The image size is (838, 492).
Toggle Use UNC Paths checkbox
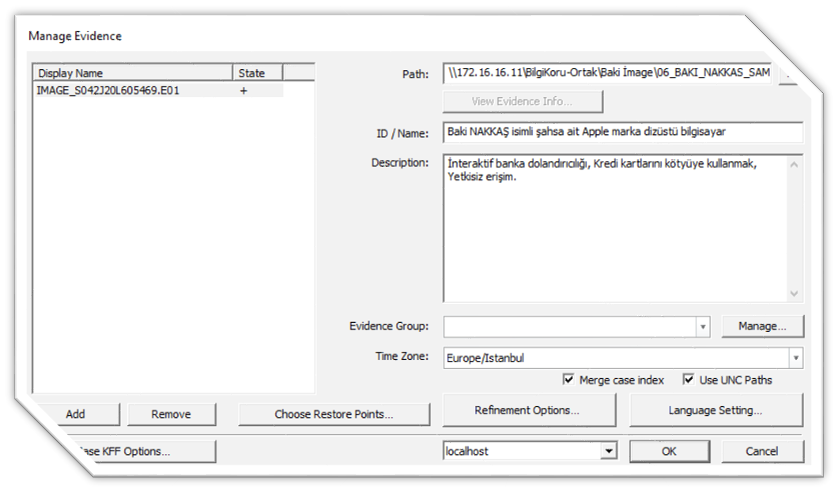688,380
